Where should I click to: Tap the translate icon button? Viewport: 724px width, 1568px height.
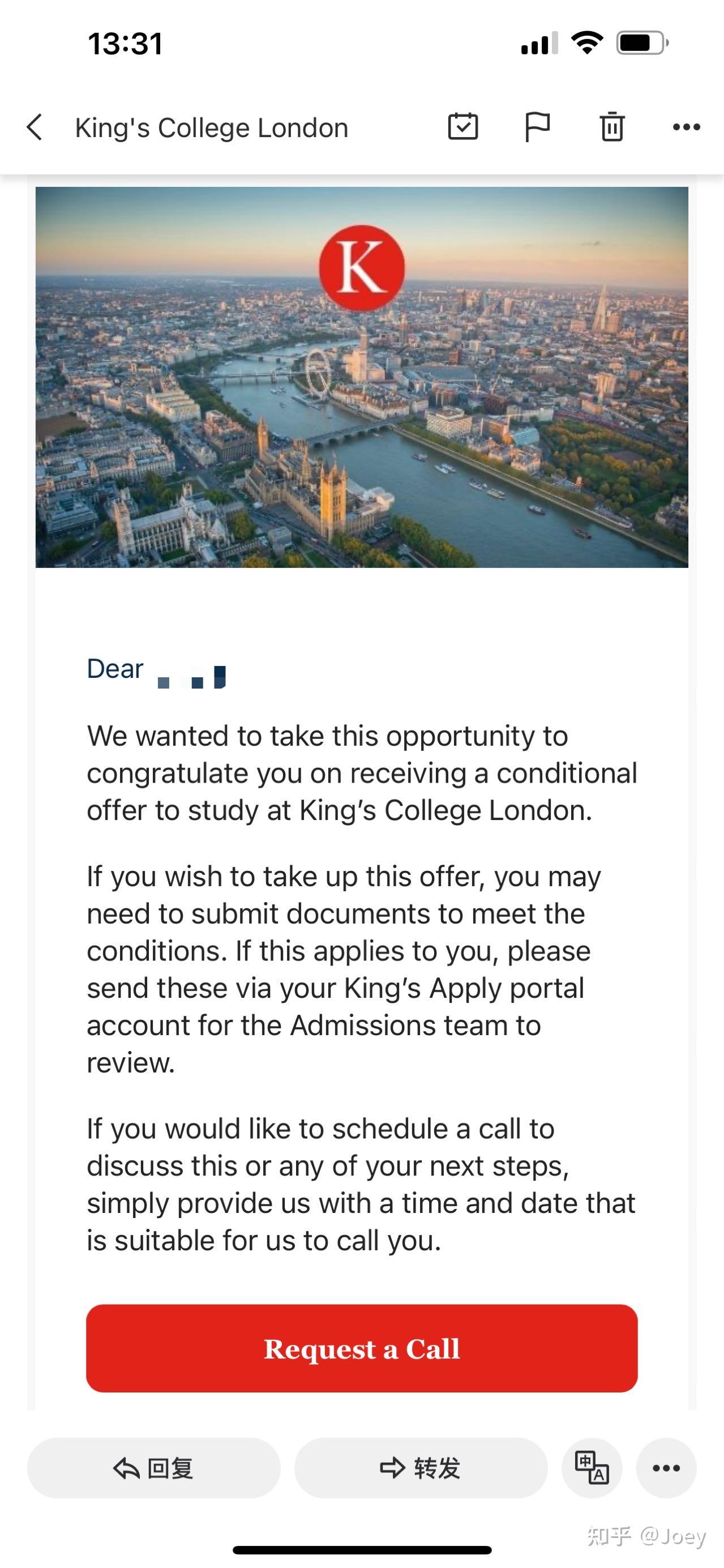click(x=592, y=1468)
